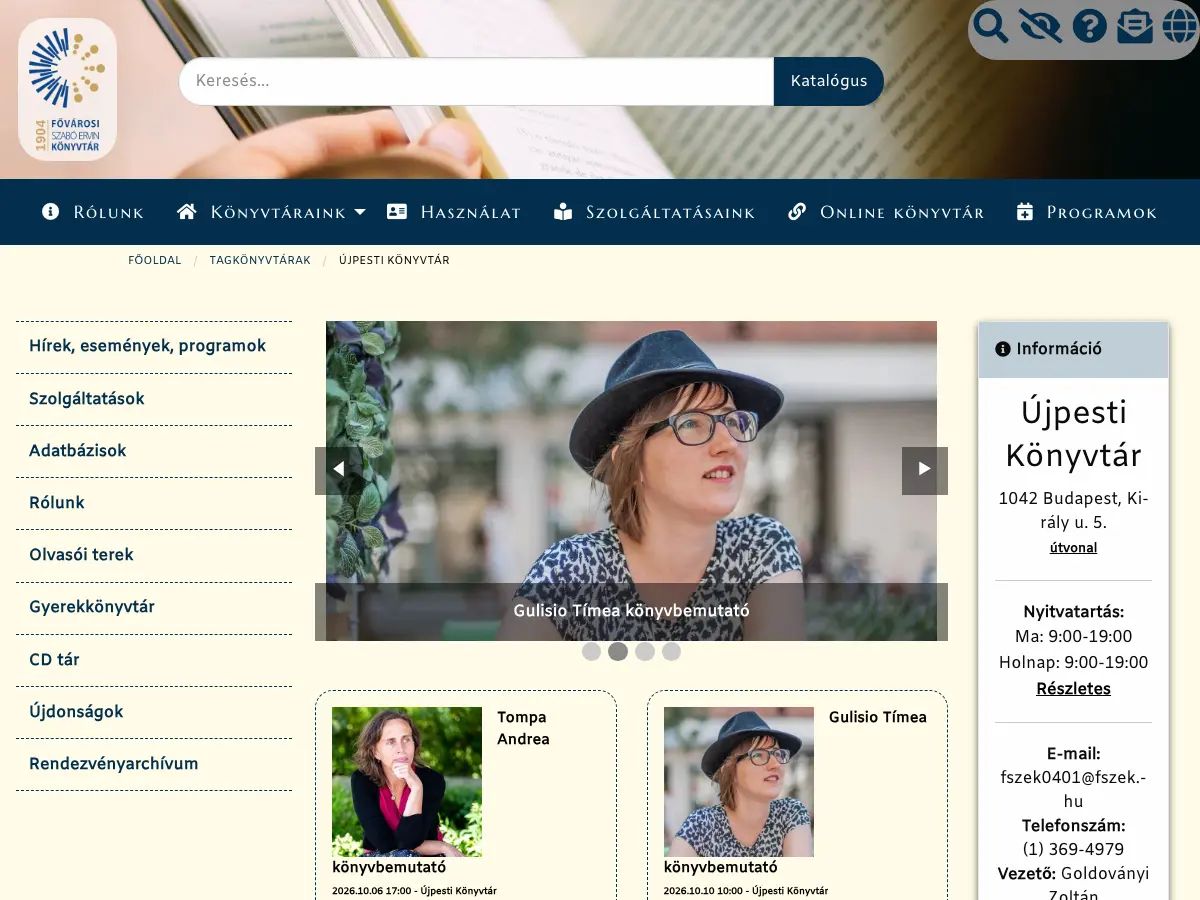
Task: Show the previous carousel slide
Action: 338,470
